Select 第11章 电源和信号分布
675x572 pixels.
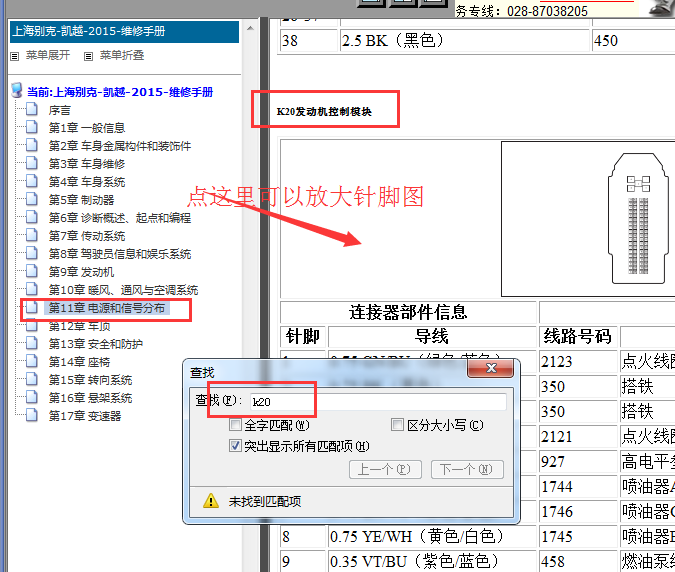(106, 308)
